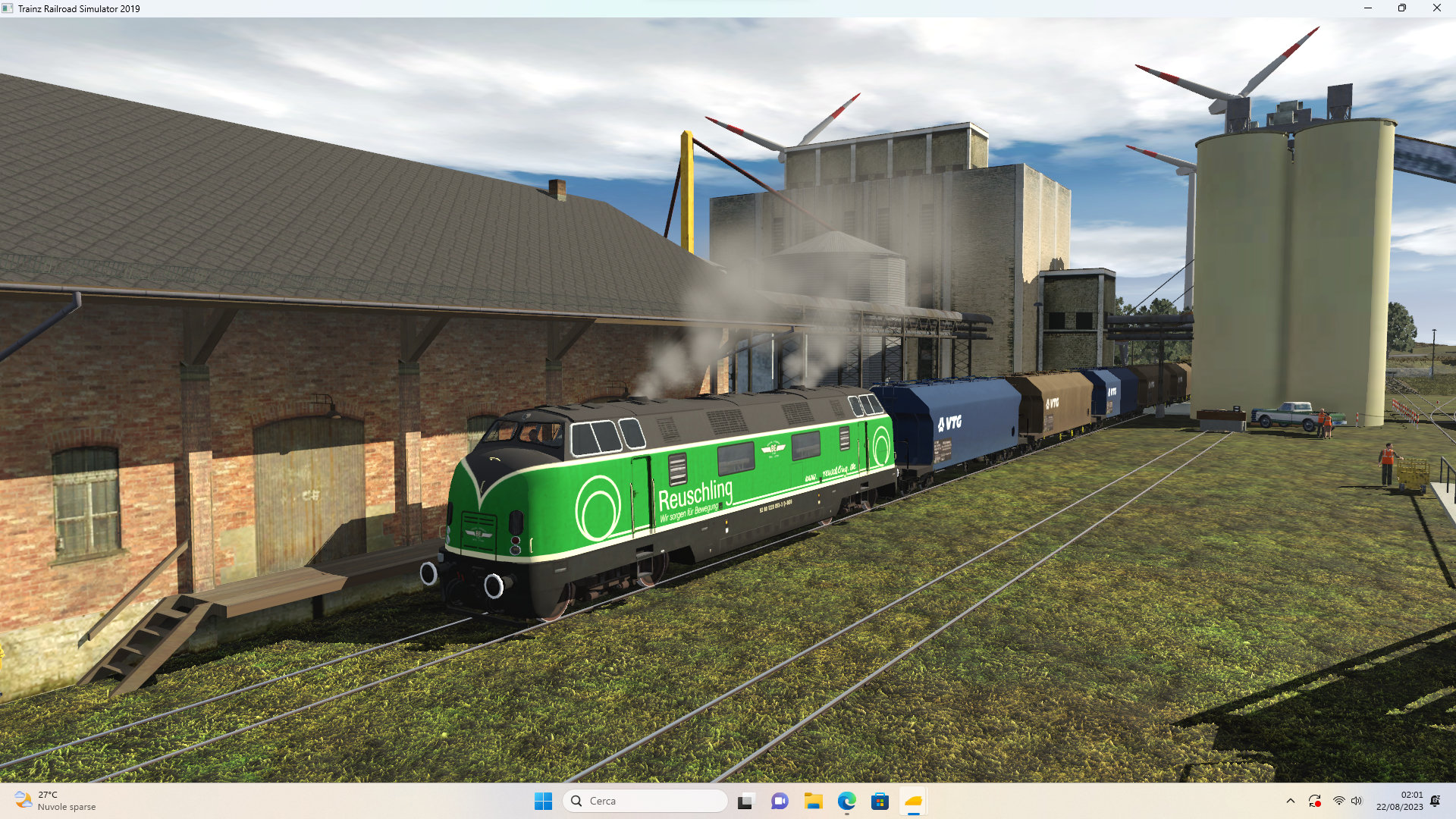Open Microsoft Edge from the taskbar
This screenshot has height=819, width=1456.
coord(846,801)
